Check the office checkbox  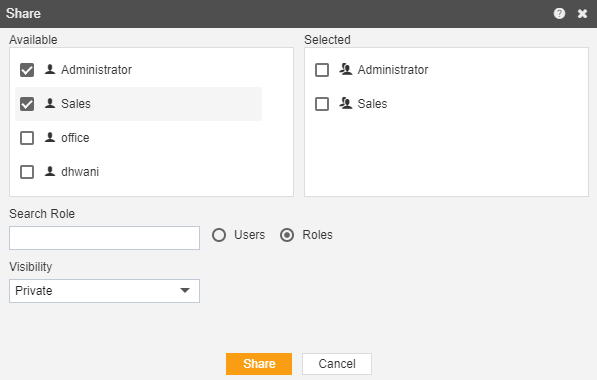[x=27, y=138]
